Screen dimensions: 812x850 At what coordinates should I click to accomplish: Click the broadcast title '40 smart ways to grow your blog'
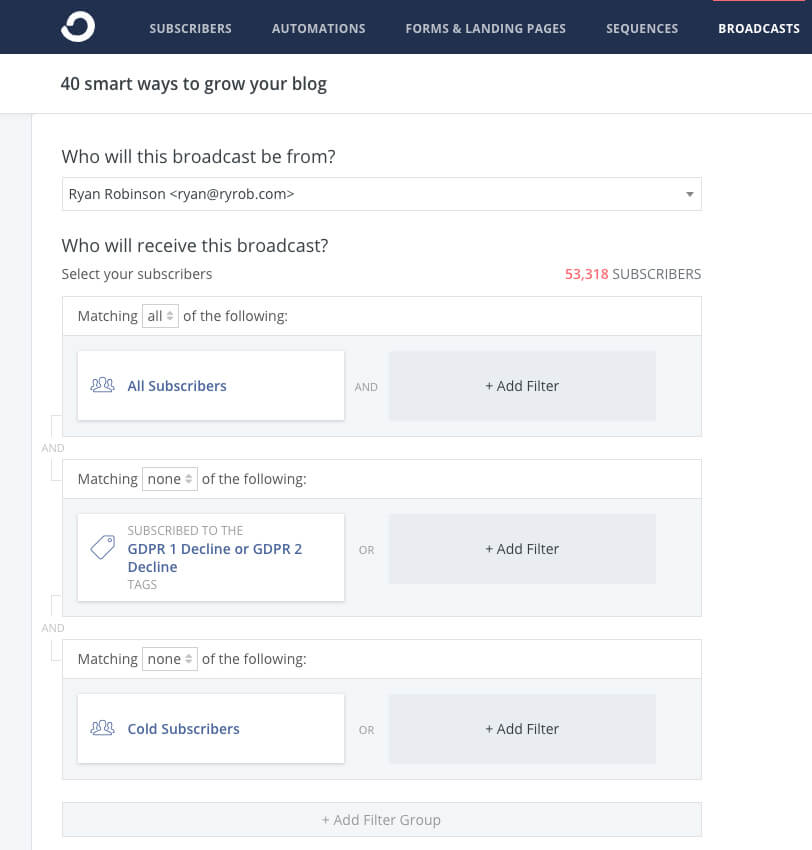coord(194,83)
